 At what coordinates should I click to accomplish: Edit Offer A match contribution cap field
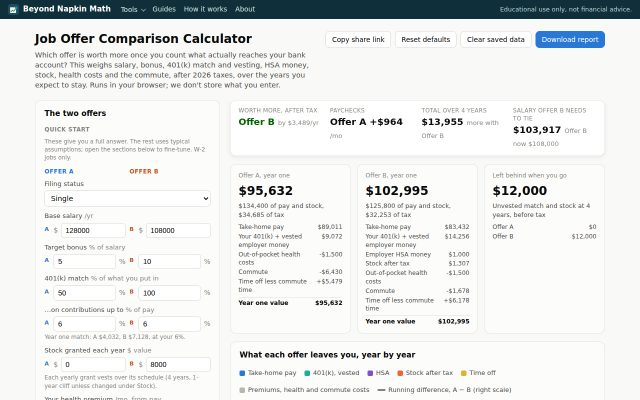point(85,324)
